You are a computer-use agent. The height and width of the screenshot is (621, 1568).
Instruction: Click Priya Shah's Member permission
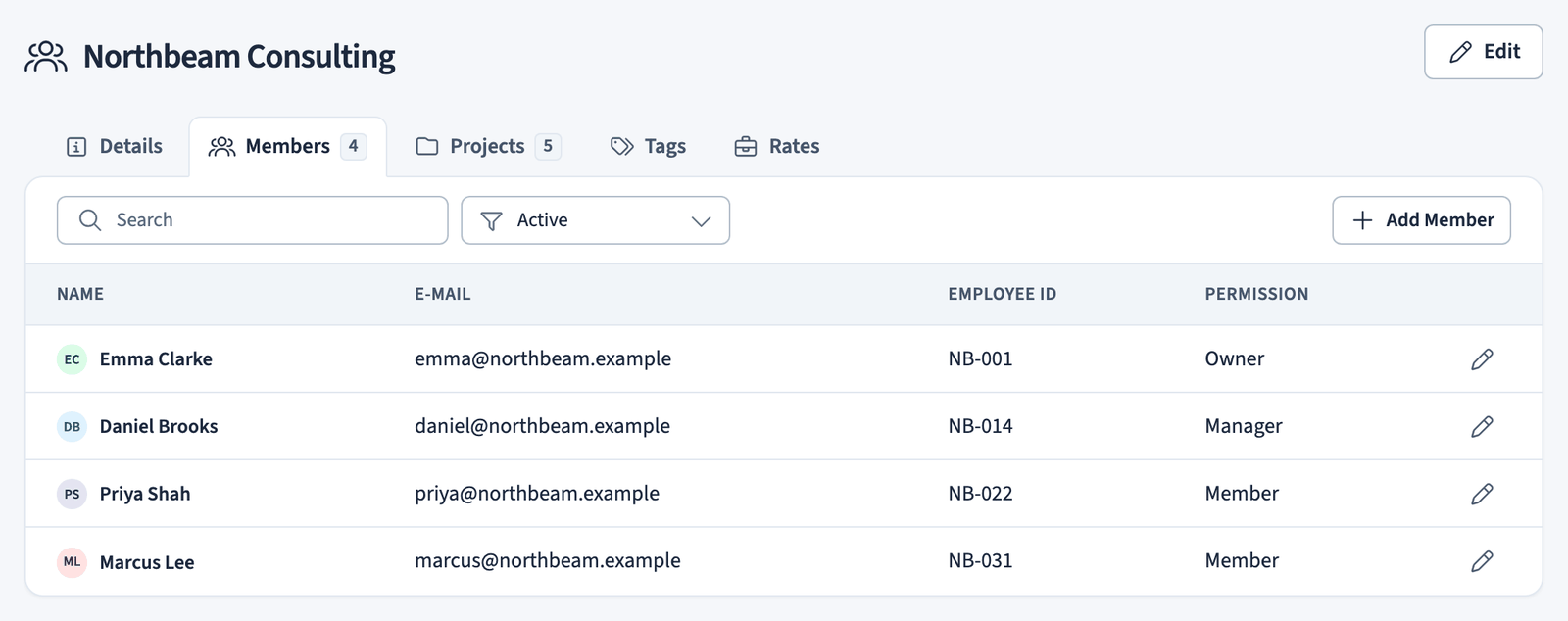pos(1242,494)
